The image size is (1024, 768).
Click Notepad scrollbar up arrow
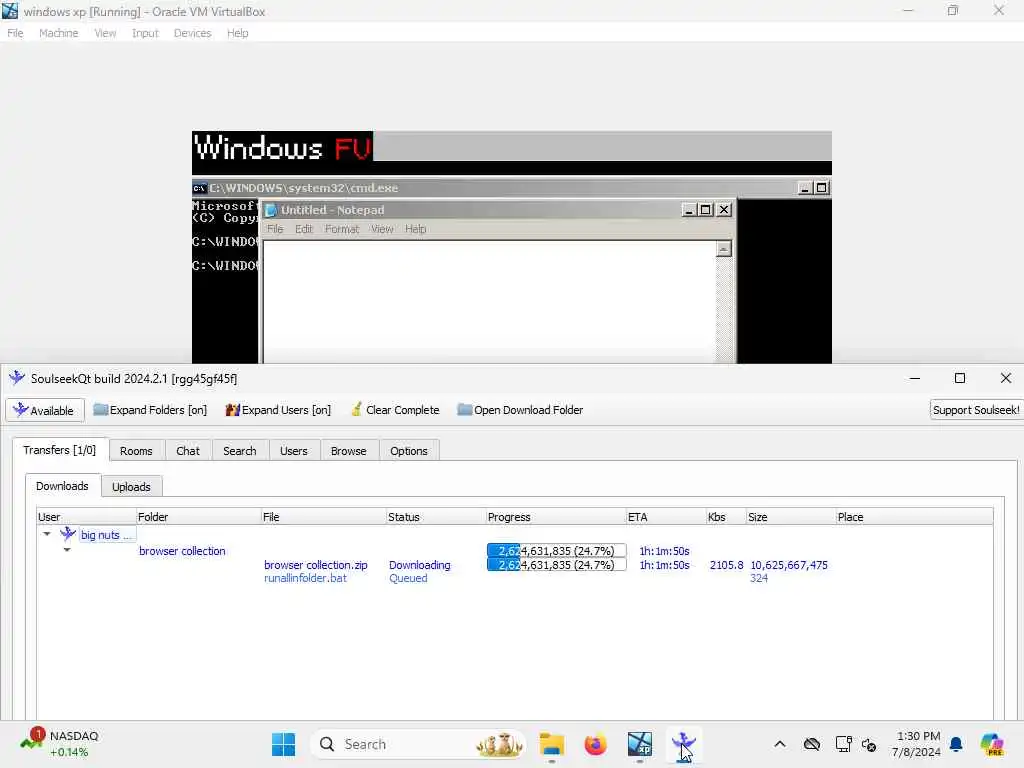[x=724, y=249]
